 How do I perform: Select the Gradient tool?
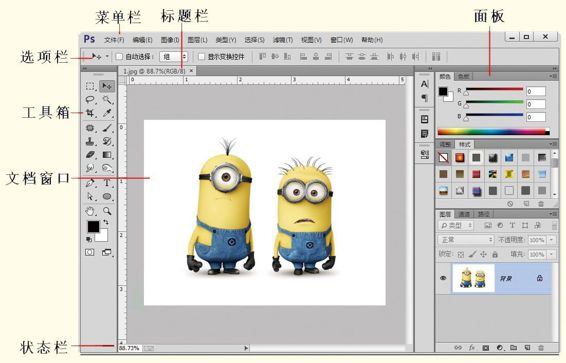107,155
